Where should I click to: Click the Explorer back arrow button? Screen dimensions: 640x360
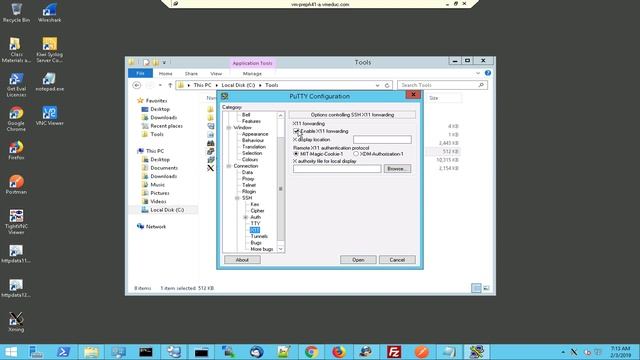tap(137, 85)
